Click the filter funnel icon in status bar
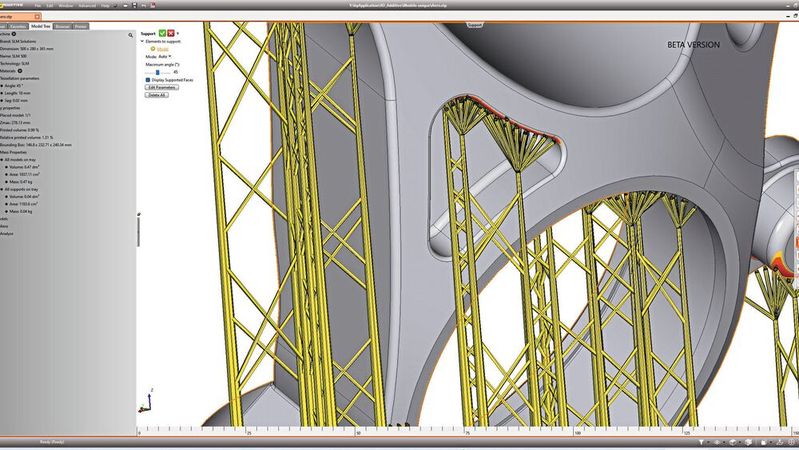Screen dimensions: 799x450 click(701, 442)
